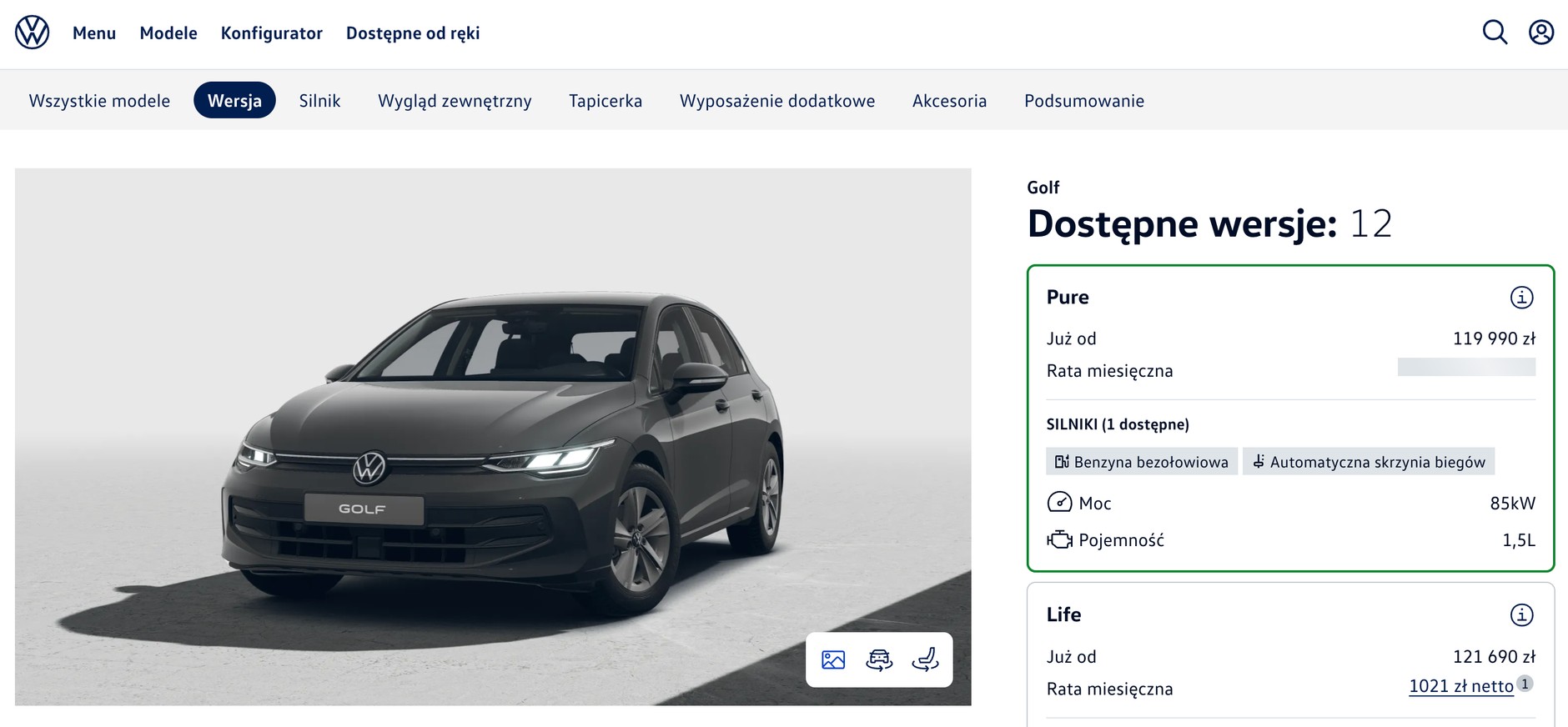Screen dimensions: 1568x727
Task: Click the Pojemność label with engine icon
Action: point(1105,540)
